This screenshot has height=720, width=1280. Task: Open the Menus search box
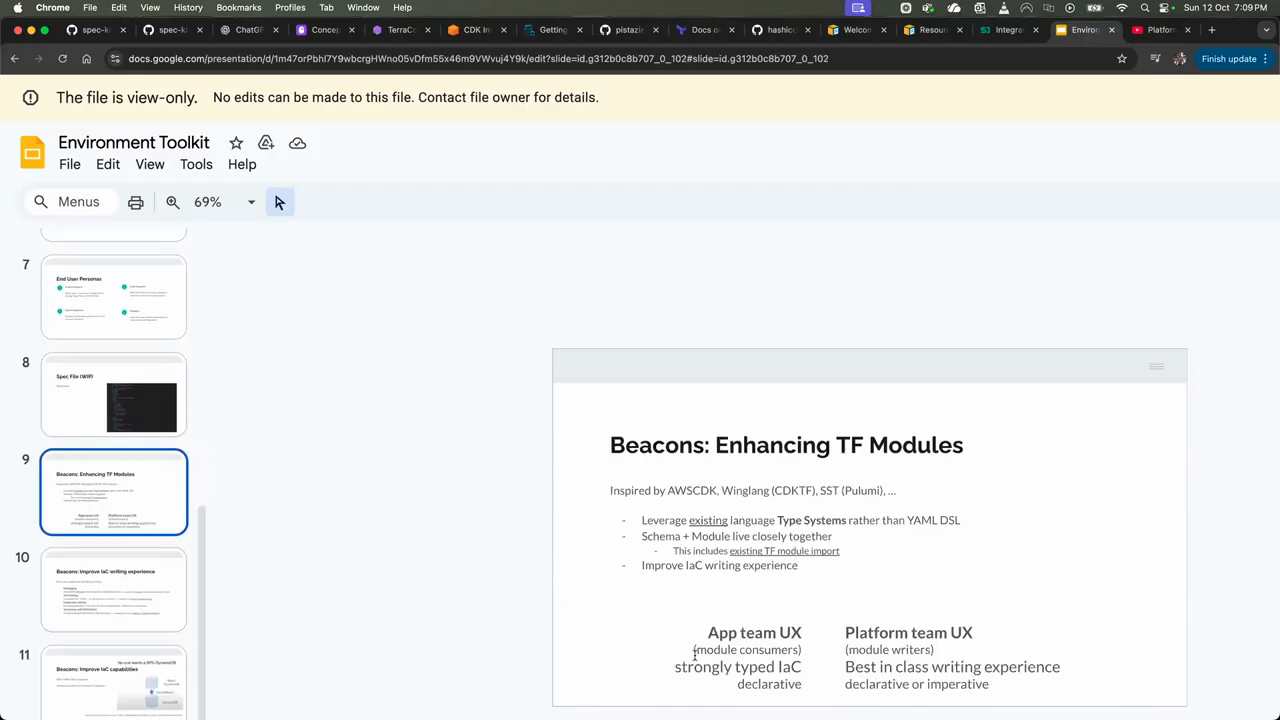pyautogui.click(x=68, y=202)
